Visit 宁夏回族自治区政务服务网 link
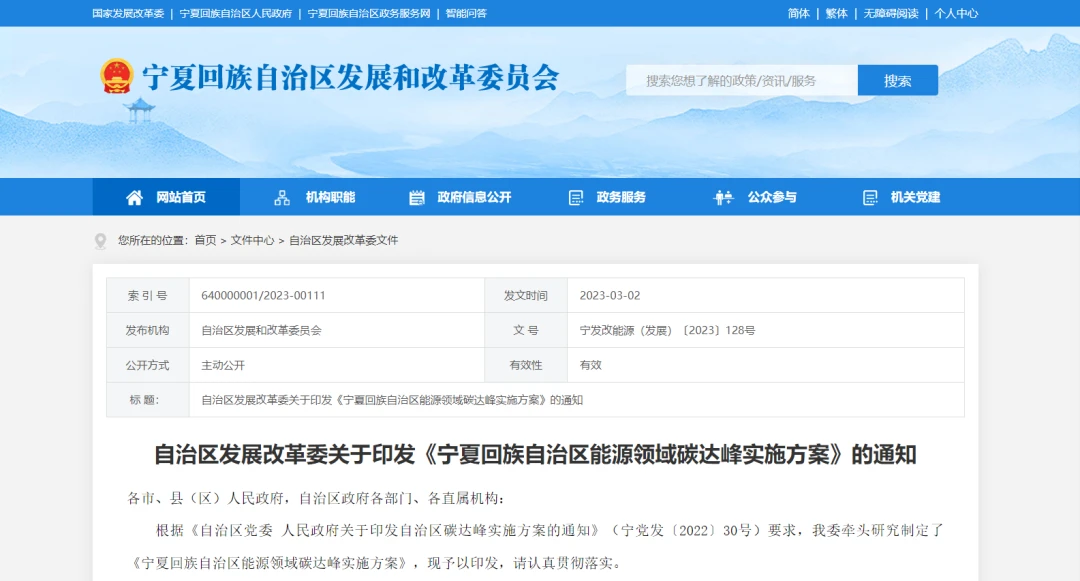The width and height of the screenshot is (1080, 581). [368, 14]
